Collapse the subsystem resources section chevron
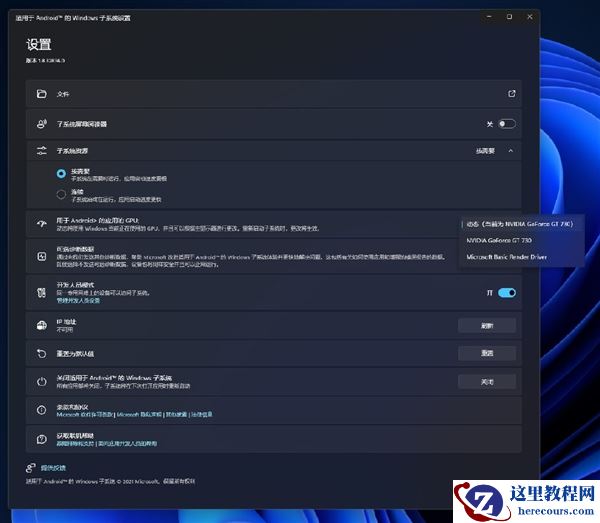The height and width of the screenshot is (523, 600). click(x=510, y=151)
